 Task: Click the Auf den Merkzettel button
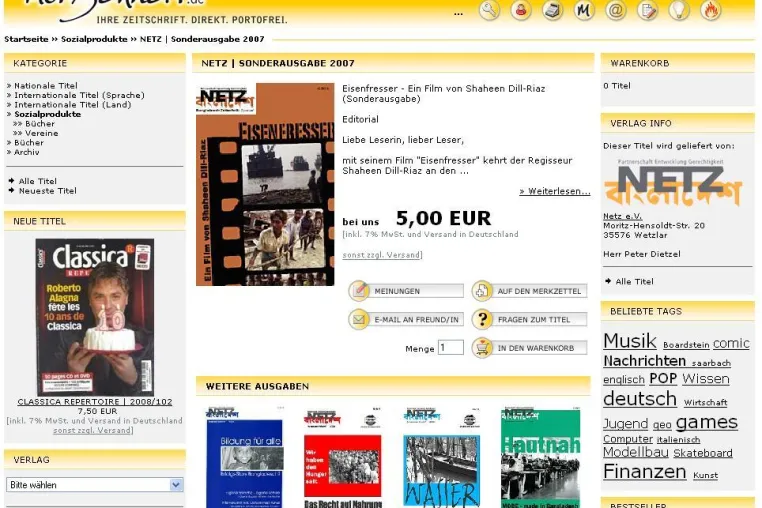tap(530, 291)
